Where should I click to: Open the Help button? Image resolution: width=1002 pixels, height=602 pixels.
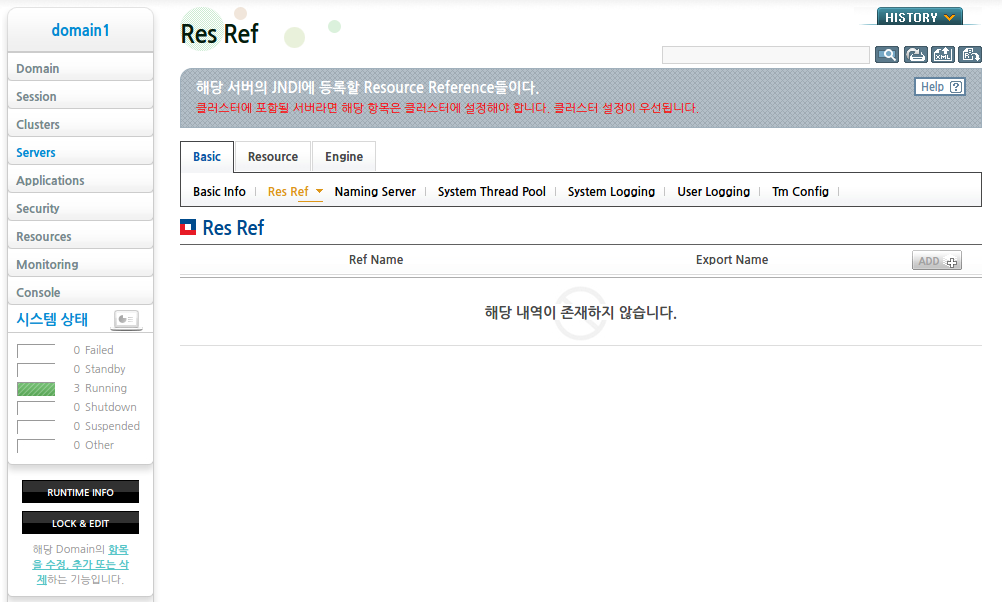(x=940, y=87)
